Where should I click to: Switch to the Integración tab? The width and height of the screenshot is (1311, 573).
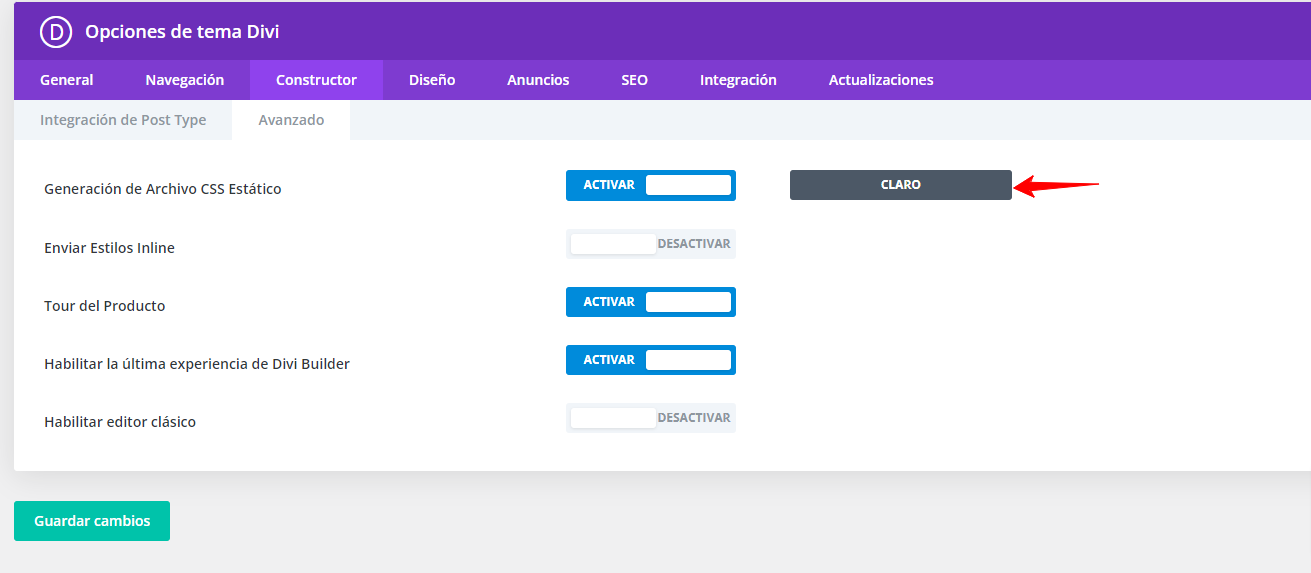(738, 80)
